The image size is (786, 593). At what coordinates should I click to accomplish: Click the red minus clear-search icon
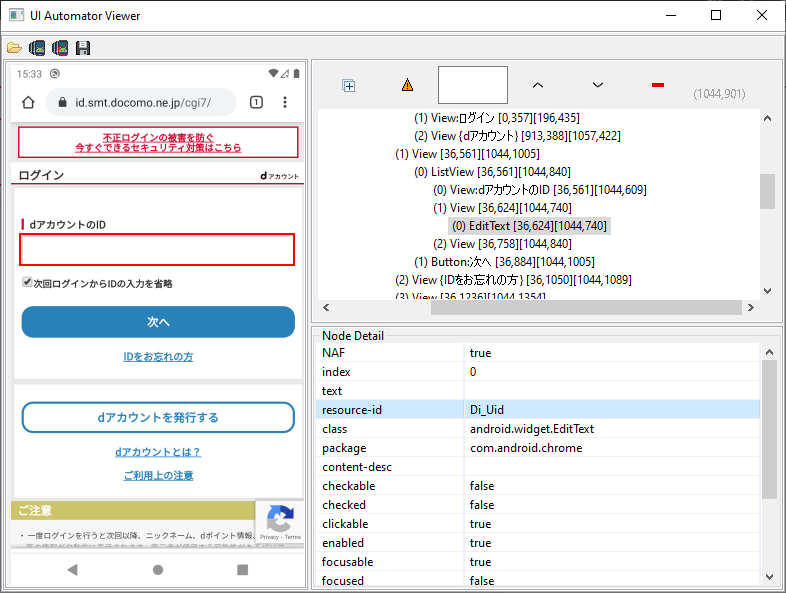point(658,85)
